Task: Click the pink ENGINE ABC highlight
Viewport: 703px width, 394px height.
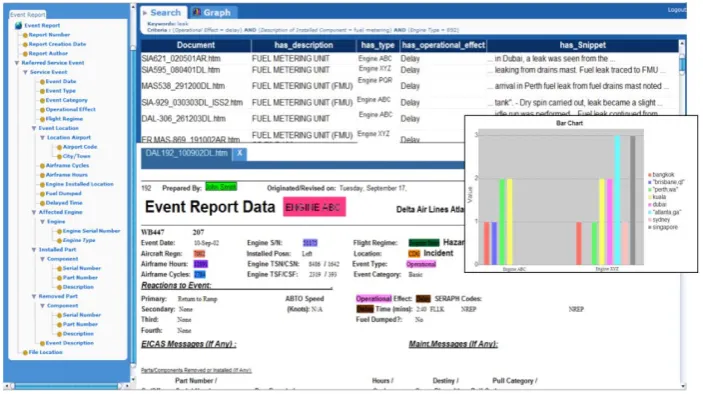Action: click(x=314, y=208)
